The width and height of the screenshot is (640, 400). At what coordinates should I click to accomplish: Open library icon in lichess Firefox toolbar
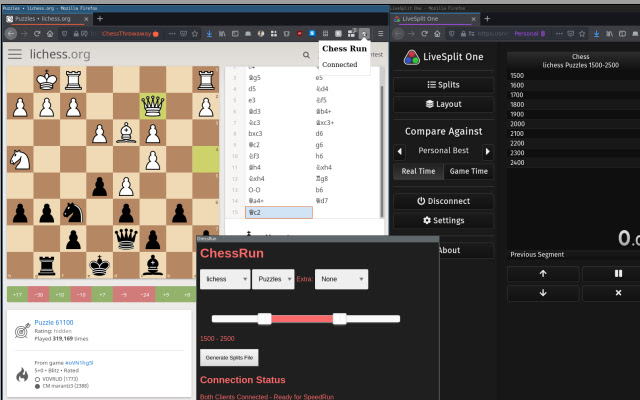pyautogui.click(x=222, y=34)
